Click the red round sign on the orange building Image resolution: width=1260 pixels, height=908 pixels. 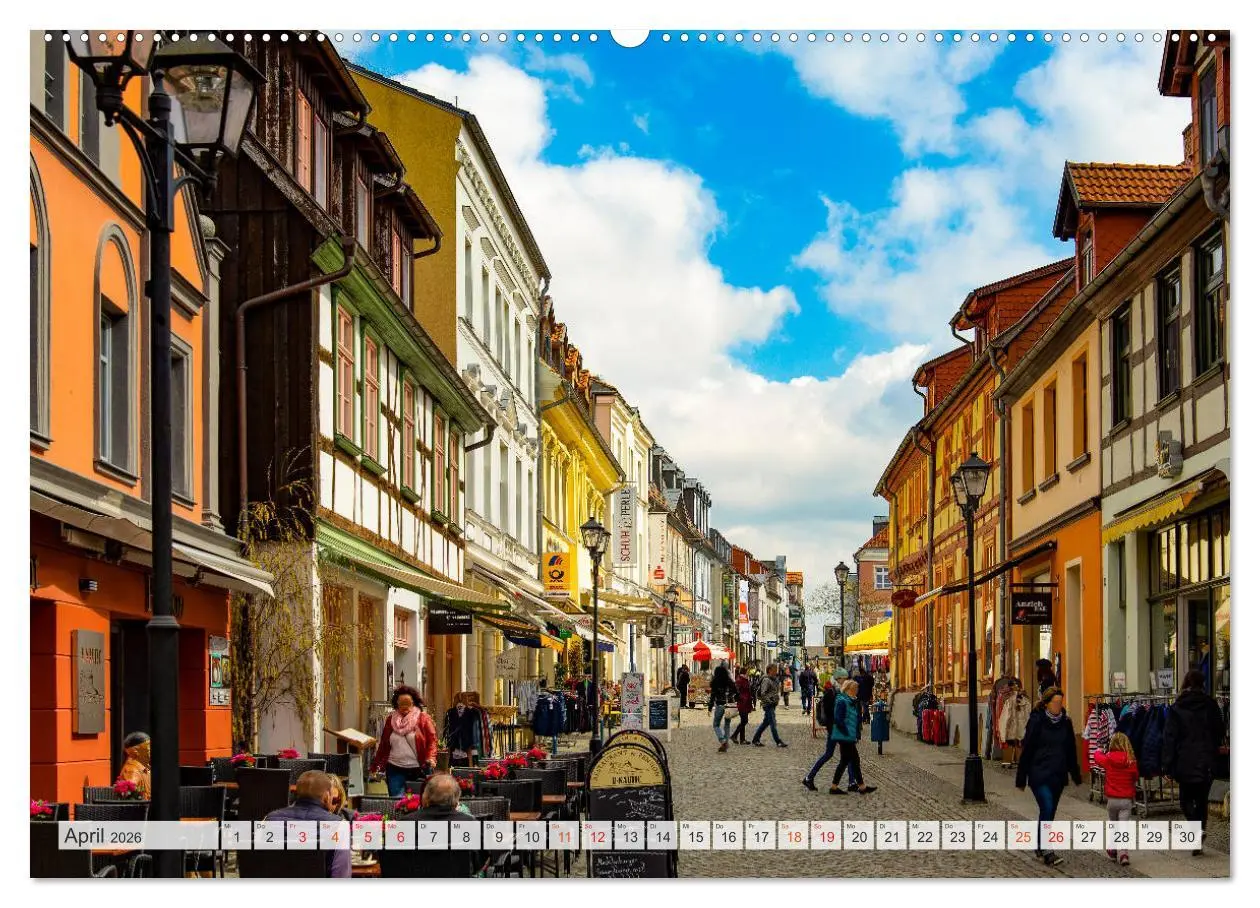tap(905, 598)
